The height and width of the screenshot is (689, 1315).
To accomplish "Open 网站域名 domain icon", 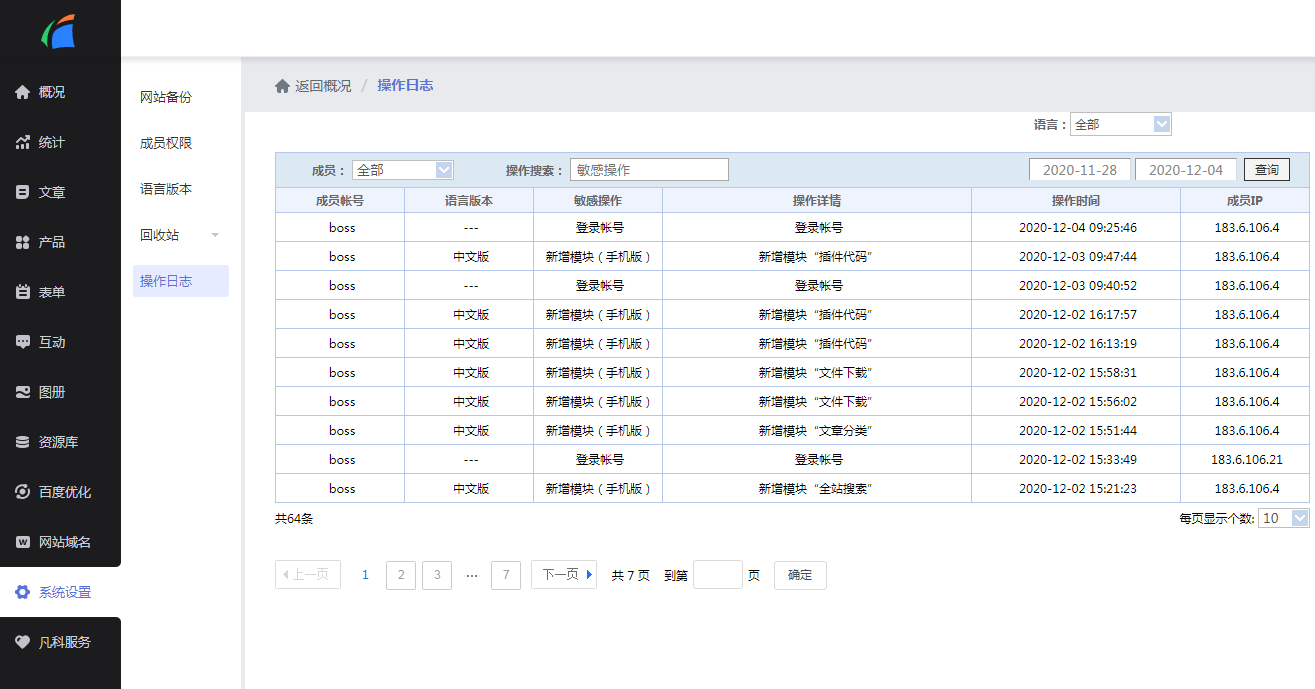I will (x=22, y=542).
